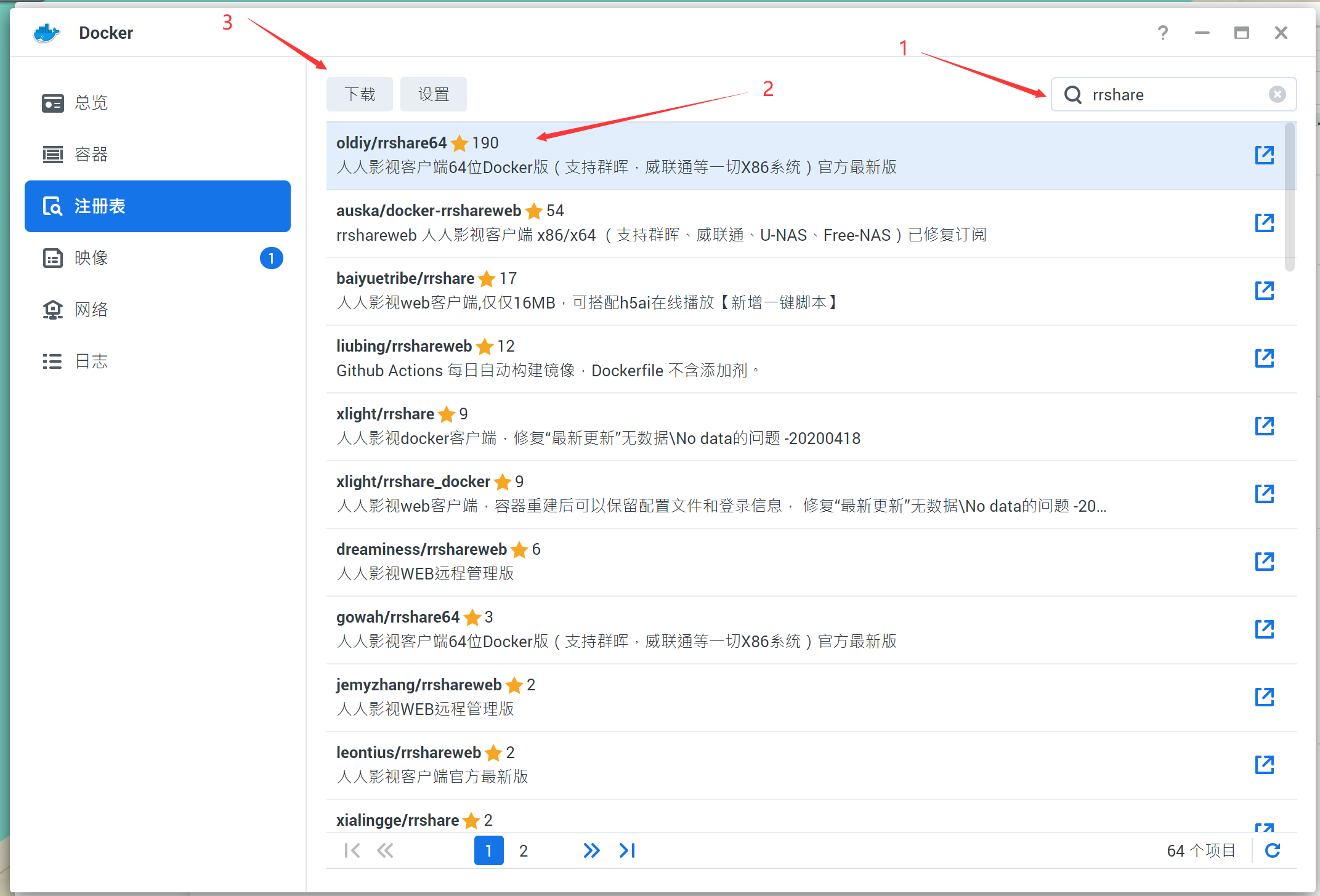Jump to the last results page
Screen dimensions: 1320x896
tap(627, 850)
